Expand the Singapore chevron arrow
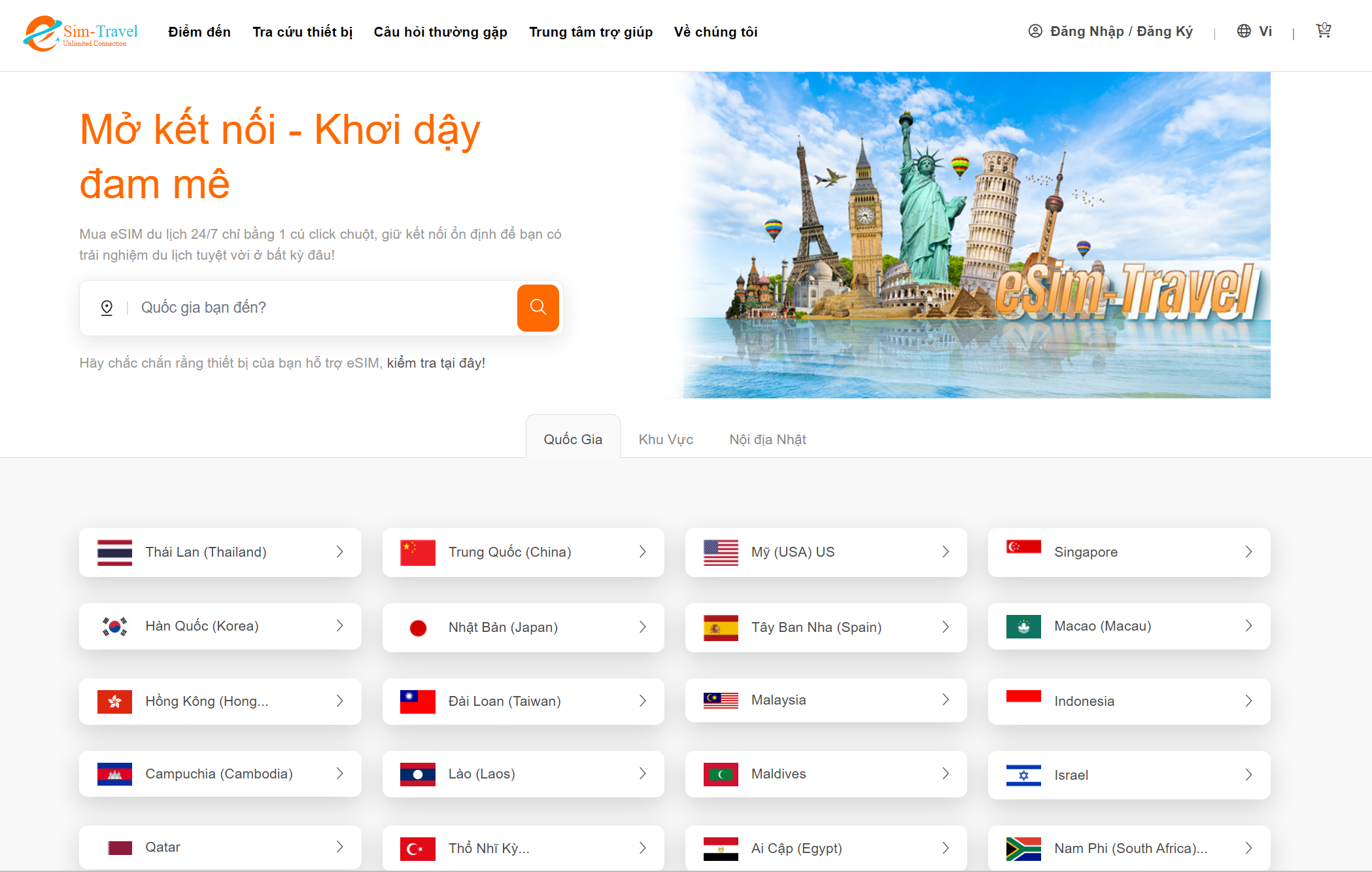Screen dimensions: 1372x872 [1249, 552]
